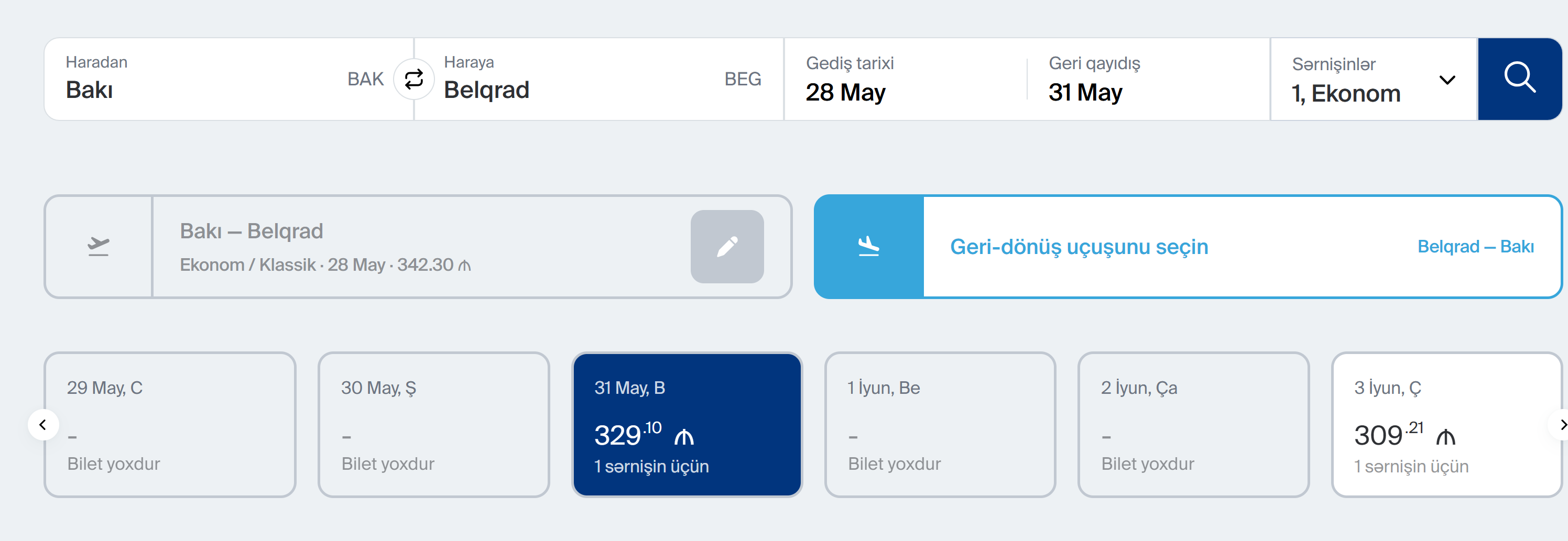Select the 29 May date tab
Screen dimensions: 1568x541
pos(170,425)
